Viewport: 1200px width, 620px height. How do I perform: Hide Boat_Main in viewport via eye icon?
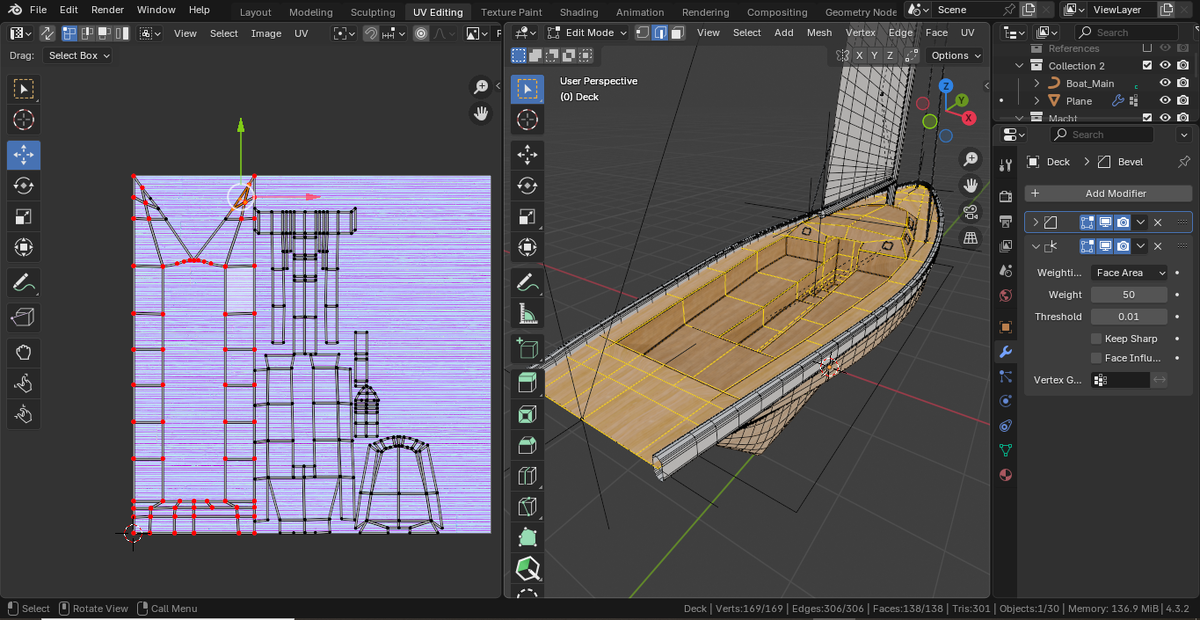click(1164, 83)
